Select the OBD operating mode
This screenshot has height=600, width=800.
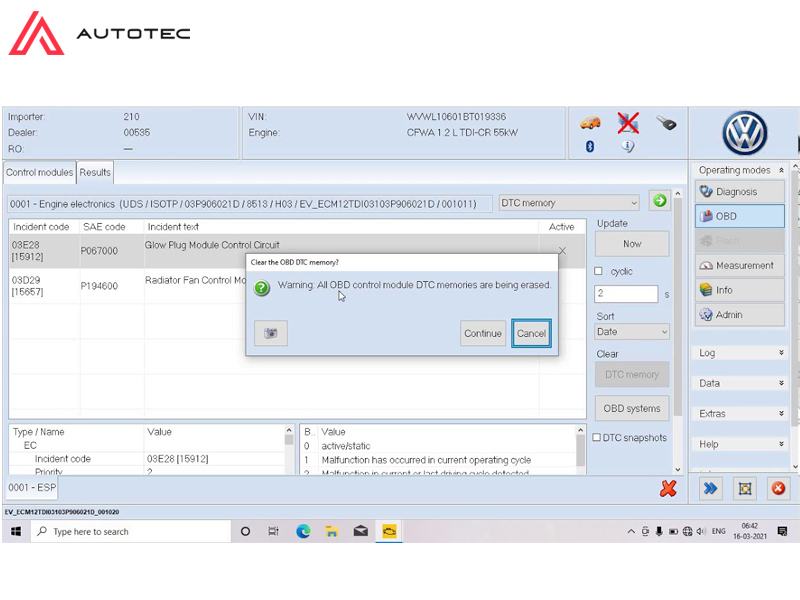(740, 216)
